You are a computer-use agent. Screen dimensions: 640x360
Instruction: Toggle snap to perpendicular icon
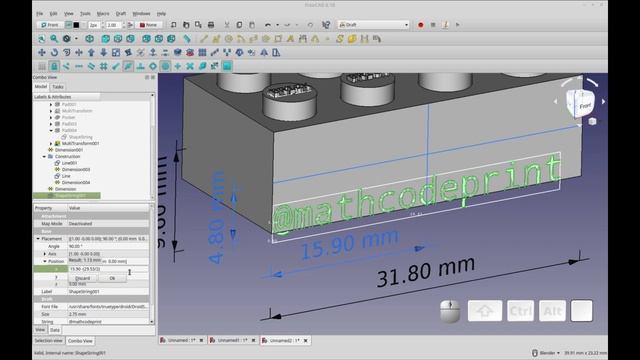[x=140, y=66]
